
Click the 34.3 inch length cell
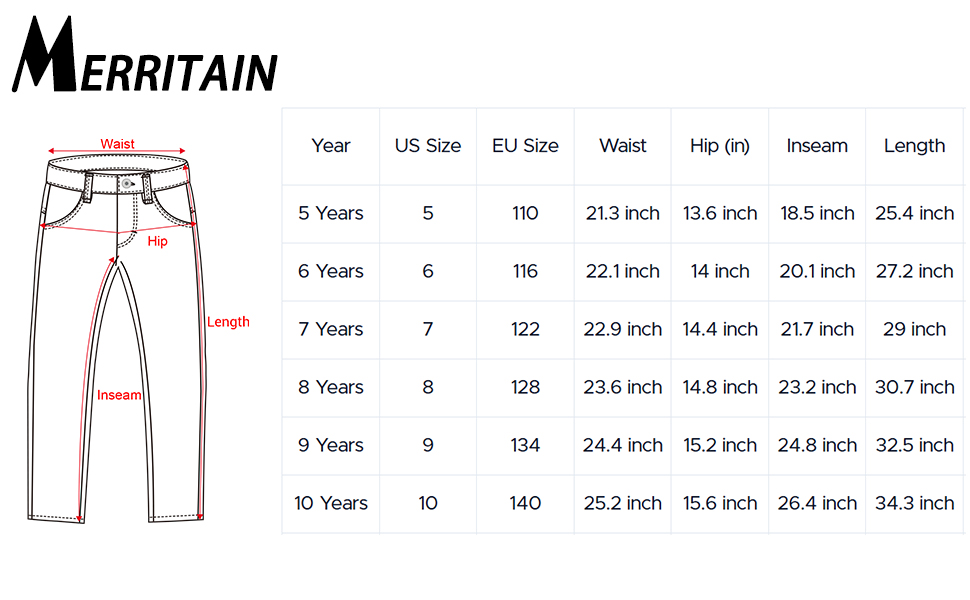pos(914,504)
